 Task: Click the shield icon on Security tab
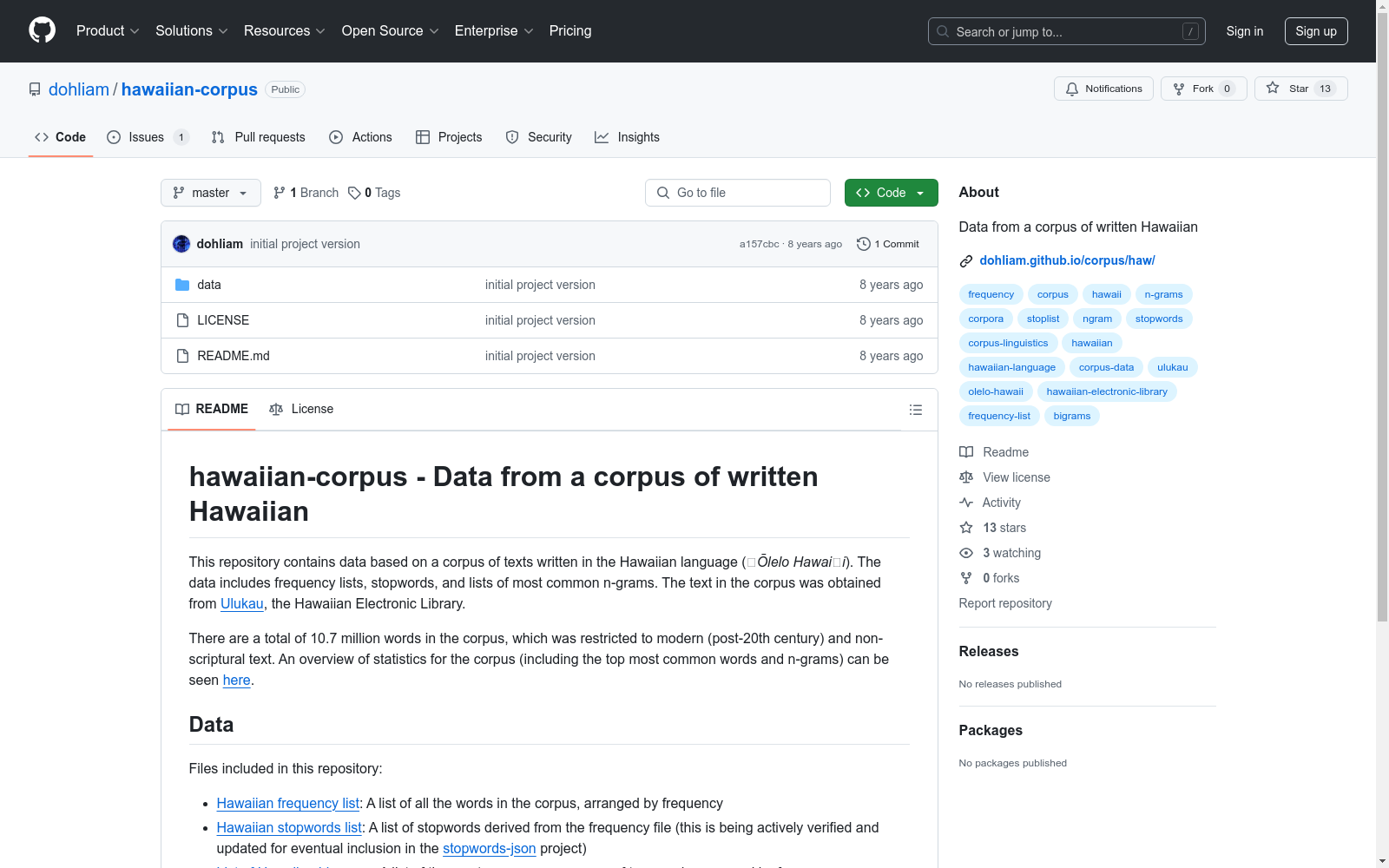512,137
